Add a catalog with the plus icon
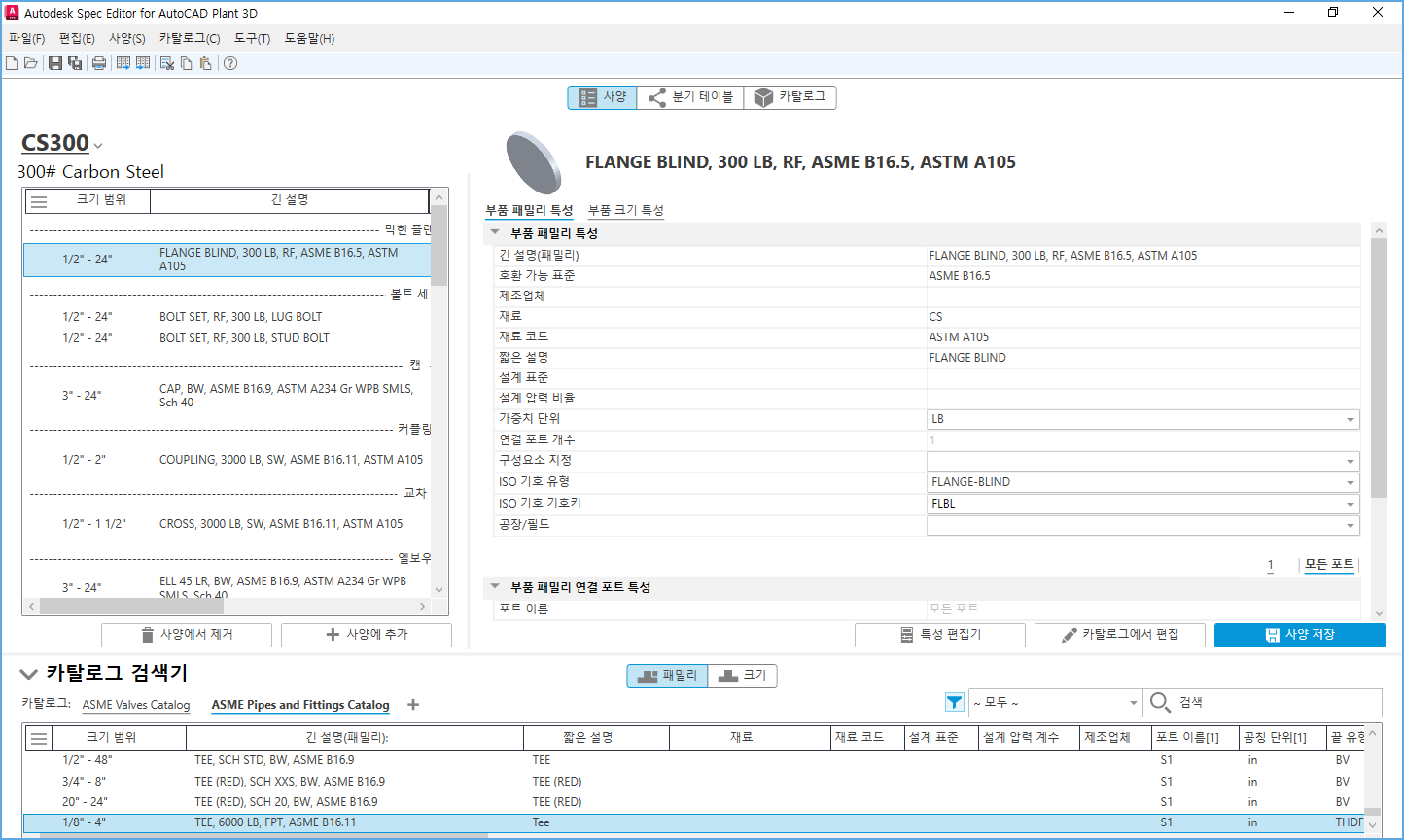1404x840 pixels. pyautogui.click(x=413, y=705)
